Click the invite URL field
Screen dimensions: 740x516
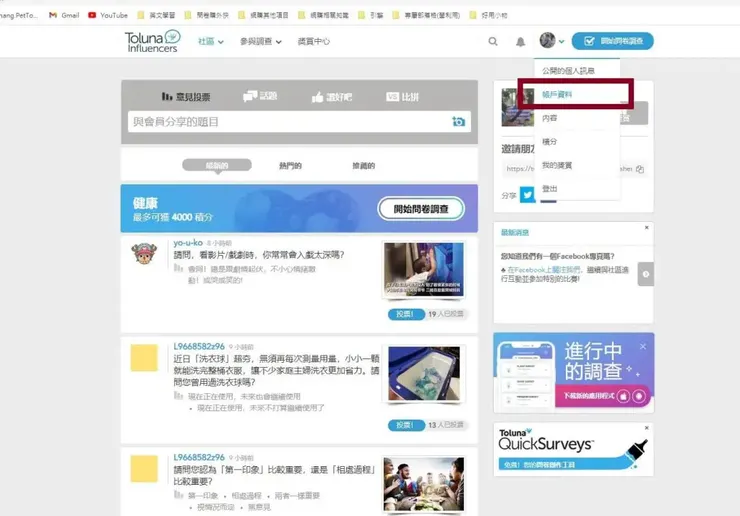569,169
